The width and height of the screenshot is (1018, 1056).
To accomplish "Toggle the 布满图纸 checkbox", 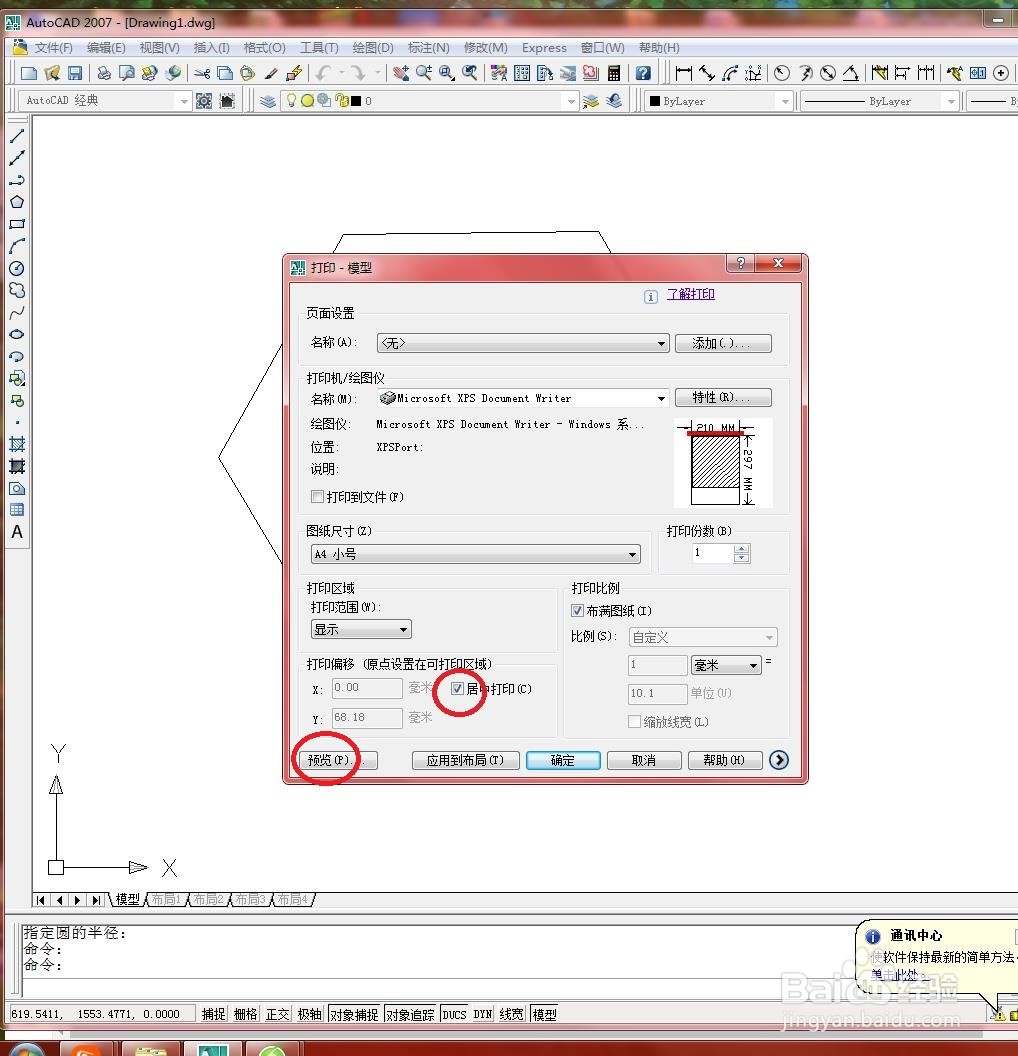I will coord(577,611).
